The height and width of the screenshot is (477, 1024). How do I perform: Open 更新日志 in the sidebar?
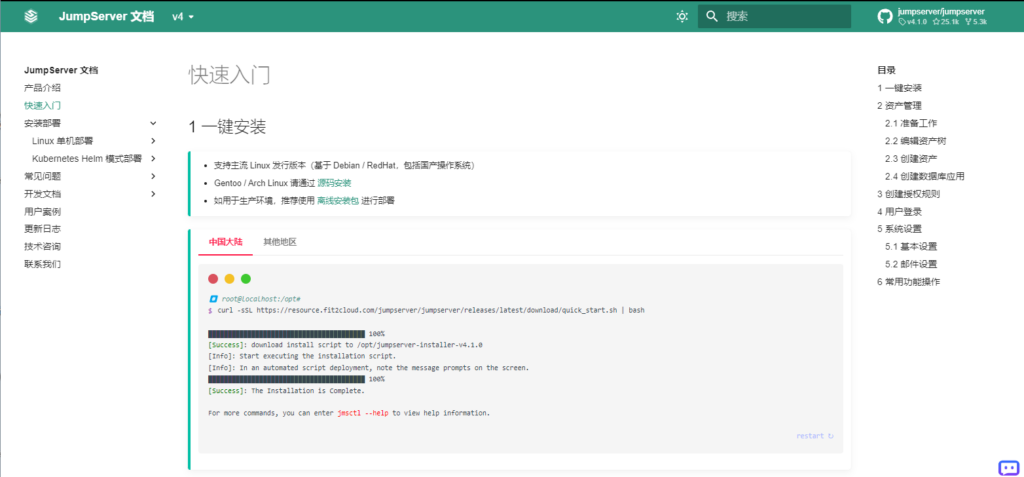tap(42, 229)
